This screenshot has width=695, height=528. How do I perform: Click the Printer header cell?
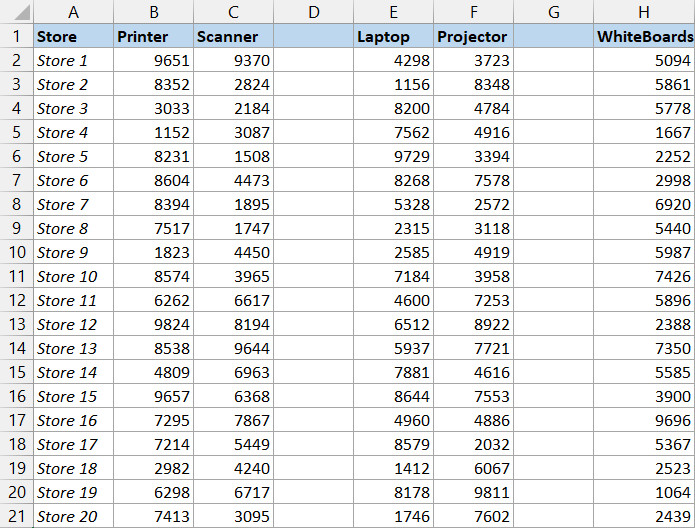point(153,36)
